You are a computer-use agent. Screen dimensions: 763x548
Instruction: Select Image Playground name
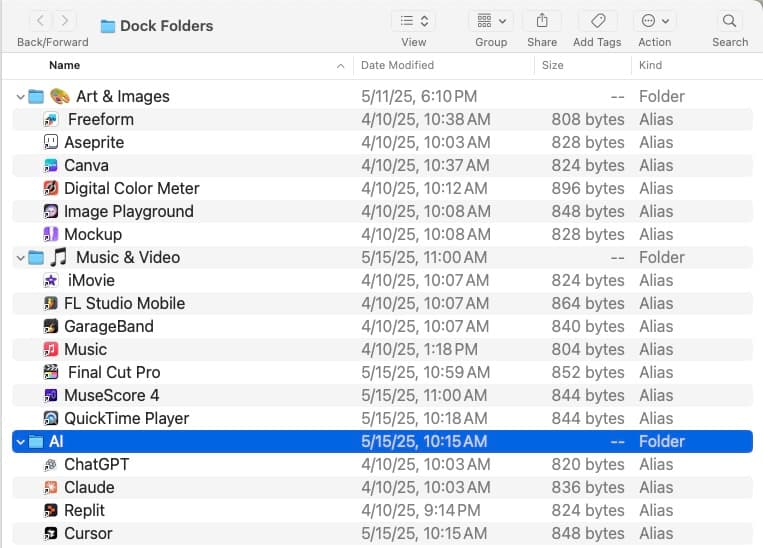[129, 211]
